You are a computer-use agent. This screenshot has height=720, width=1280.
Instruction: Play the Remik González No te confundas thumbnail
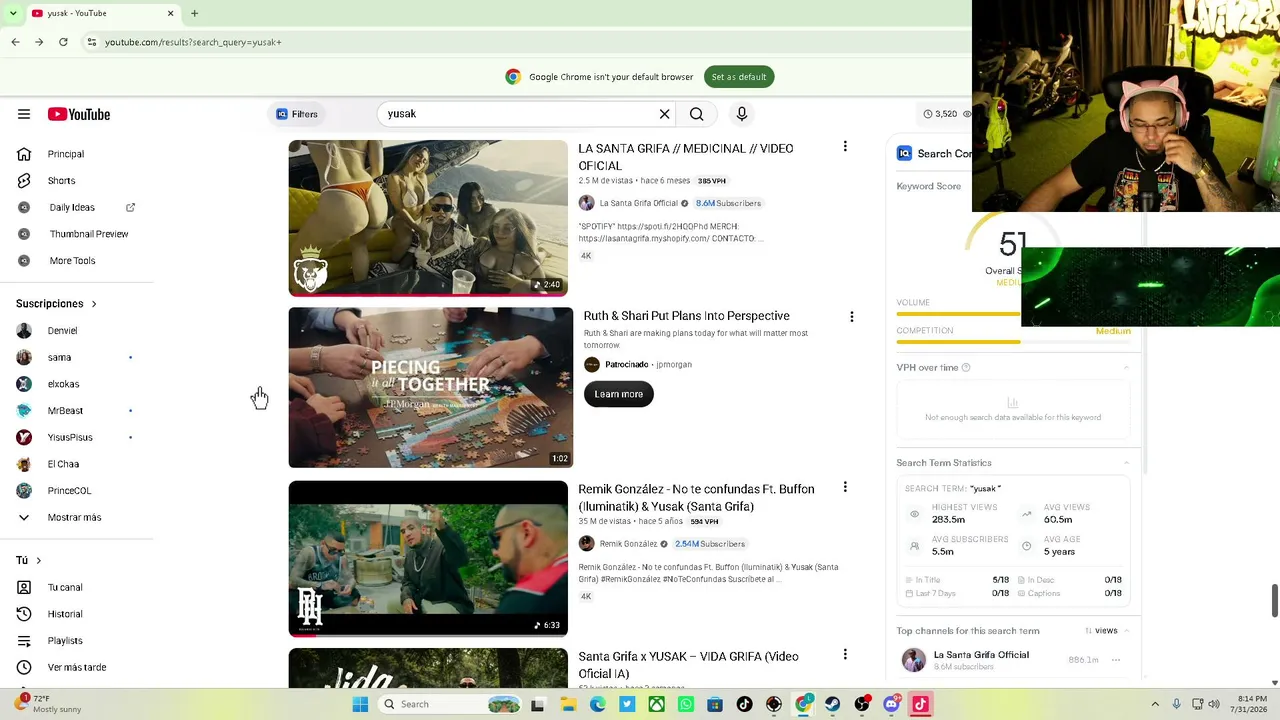(428, 559)
